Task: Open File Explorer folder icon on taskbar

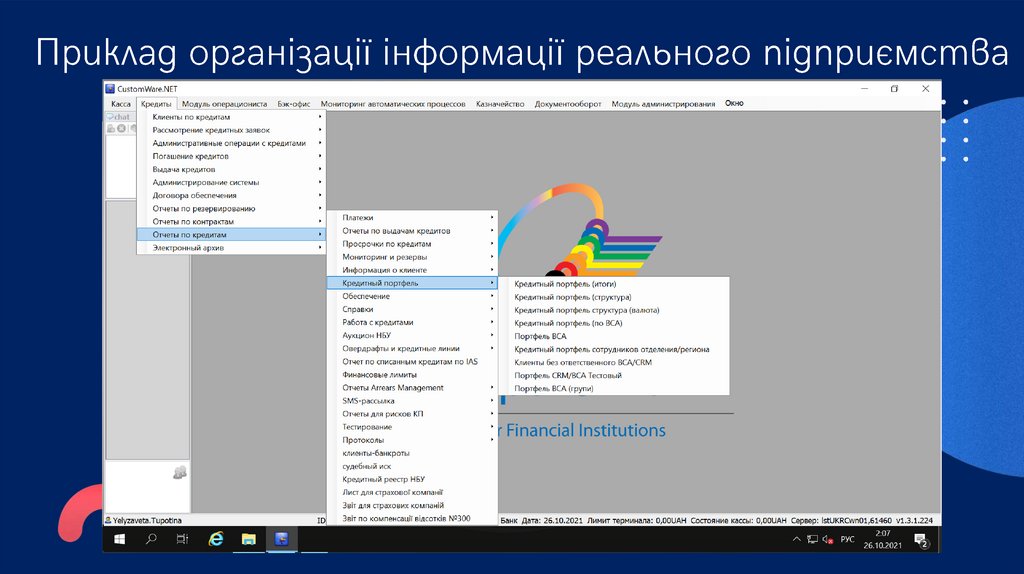Action: (248, 539)
